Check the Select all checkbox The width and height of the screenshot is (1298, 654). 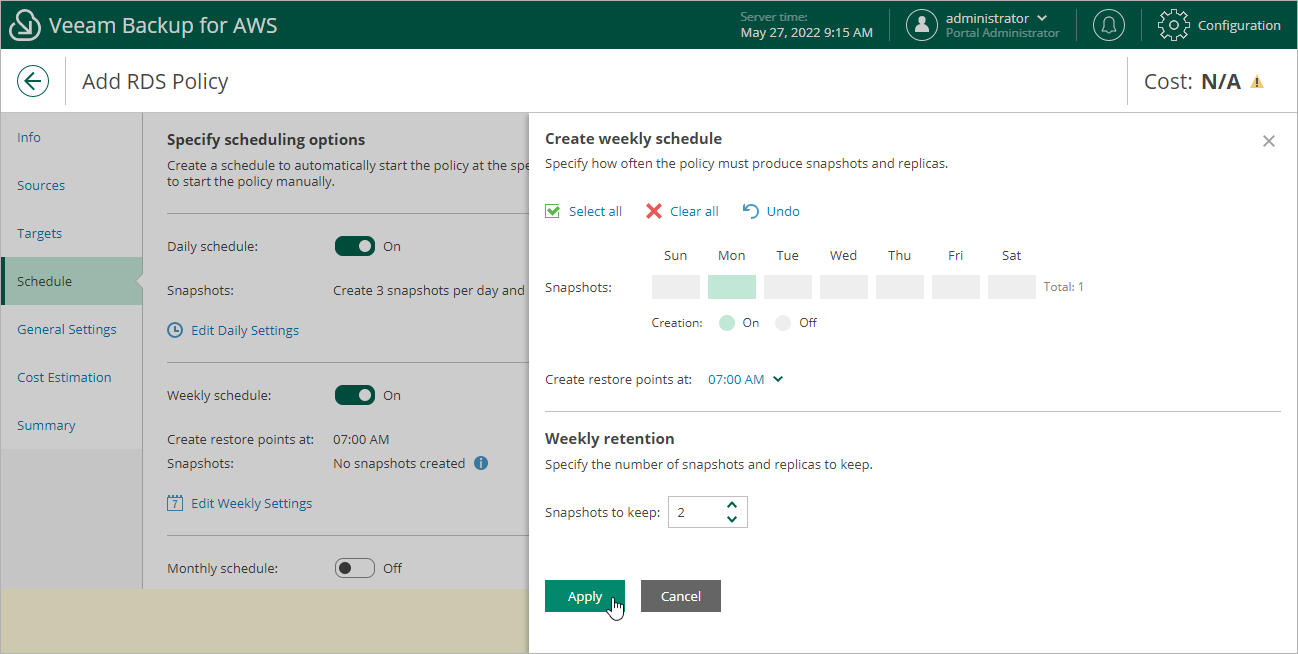552,211
